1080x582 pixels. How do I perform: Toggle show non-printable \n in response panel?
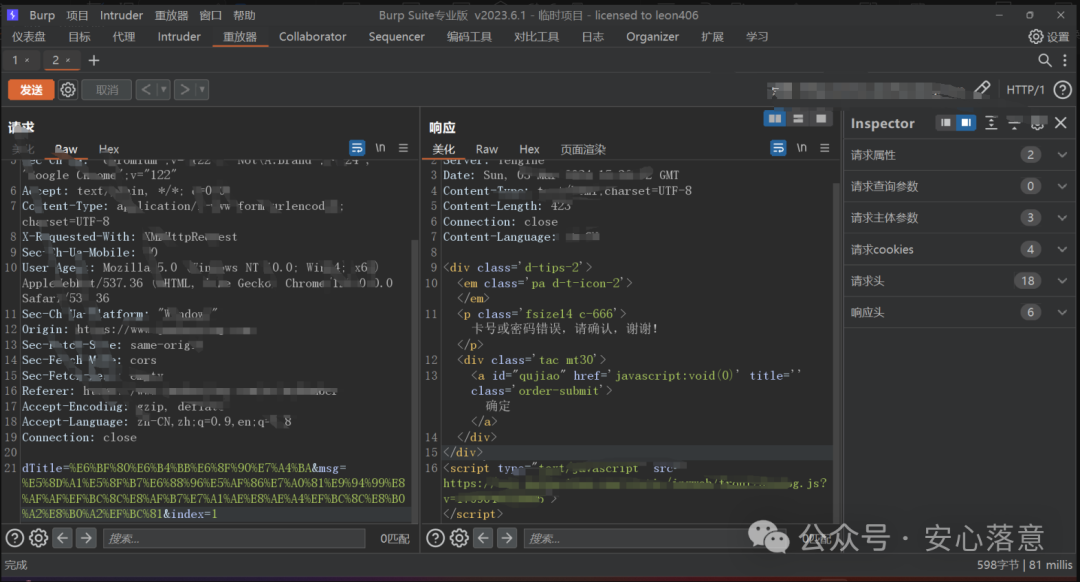point(802,148)
